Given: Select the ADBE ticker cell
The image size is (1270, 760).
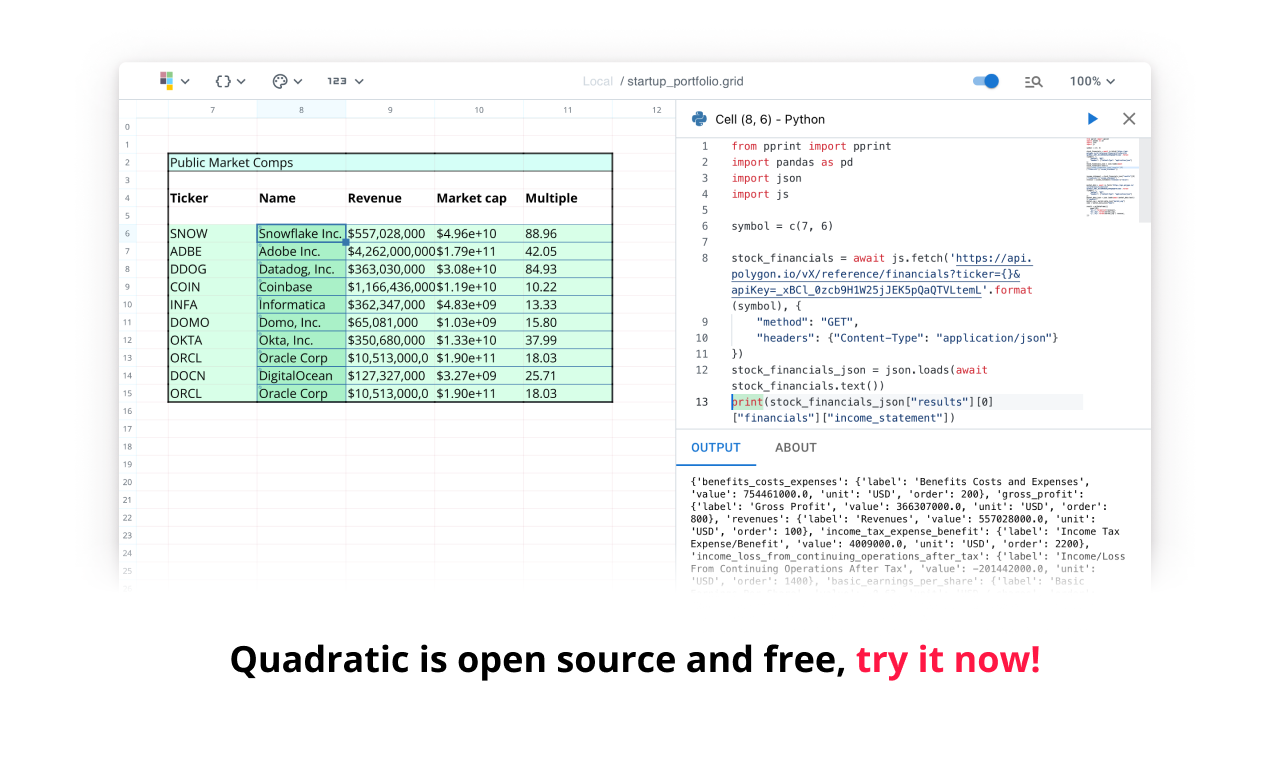Looking at the screenshot, I should pos(212,251).
